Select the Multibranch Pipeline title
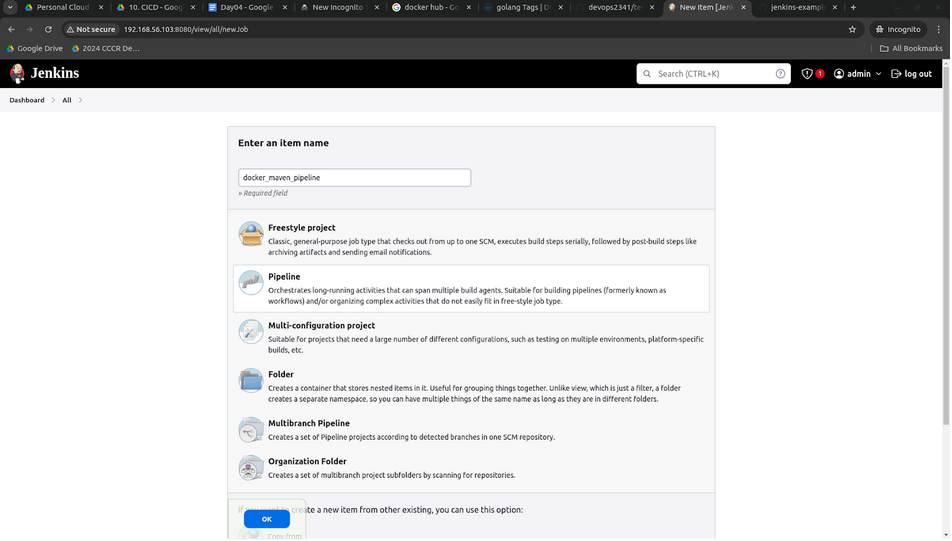This screenshot has width=952, height=541. tap(309, 423)
